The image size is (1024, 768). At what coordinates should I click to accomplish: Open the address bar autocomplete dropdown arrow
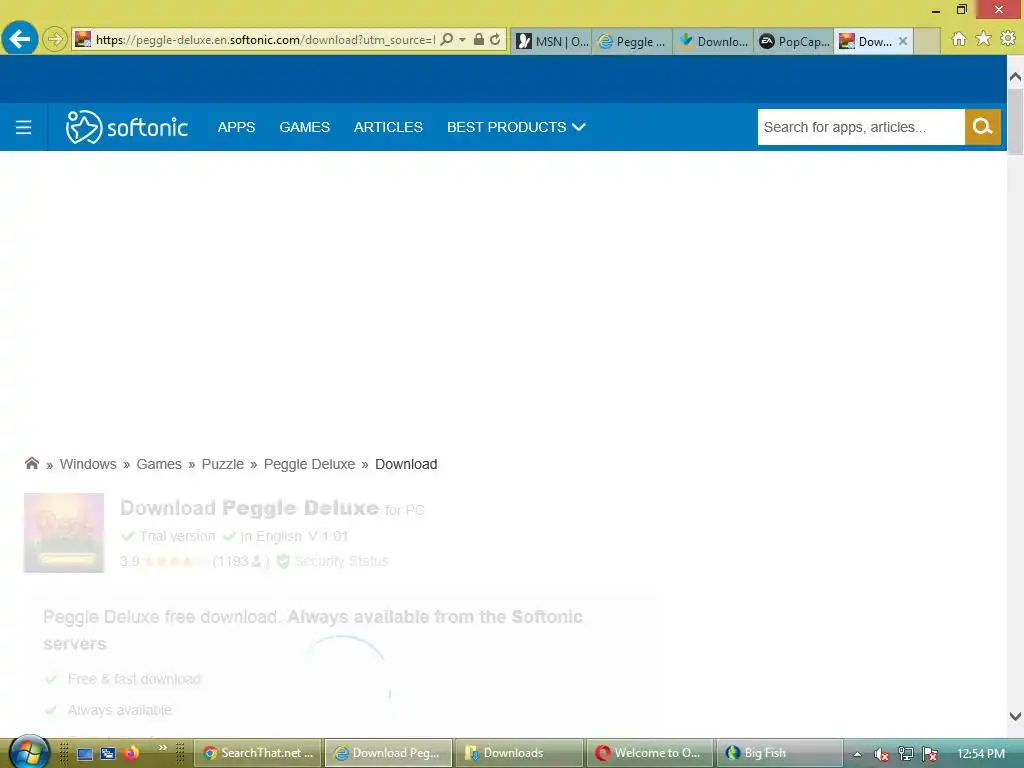(x=462, y=39)
